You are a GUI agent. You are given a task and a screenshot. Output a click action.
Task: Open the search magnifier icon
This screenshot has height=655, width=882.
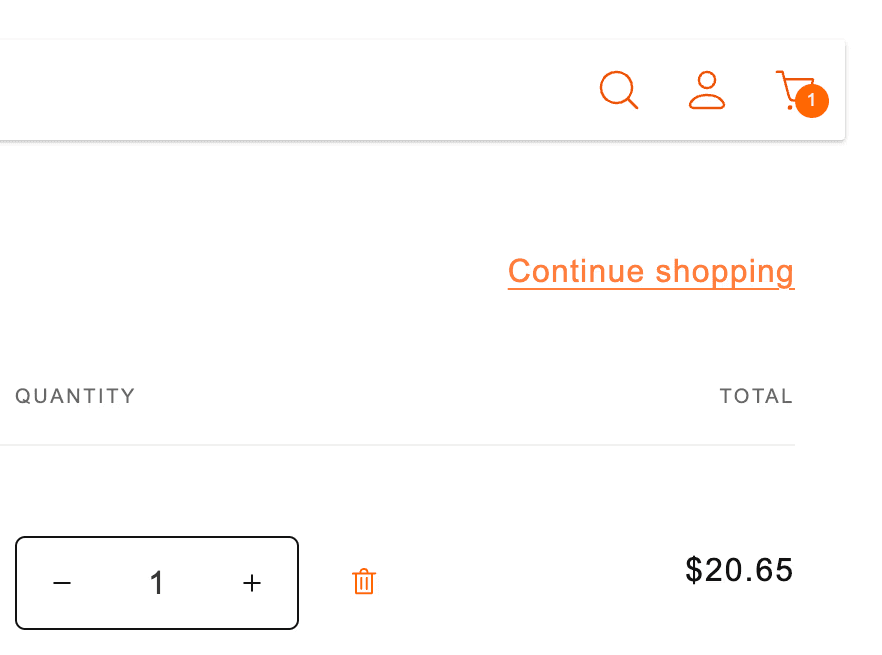[619, 90]
